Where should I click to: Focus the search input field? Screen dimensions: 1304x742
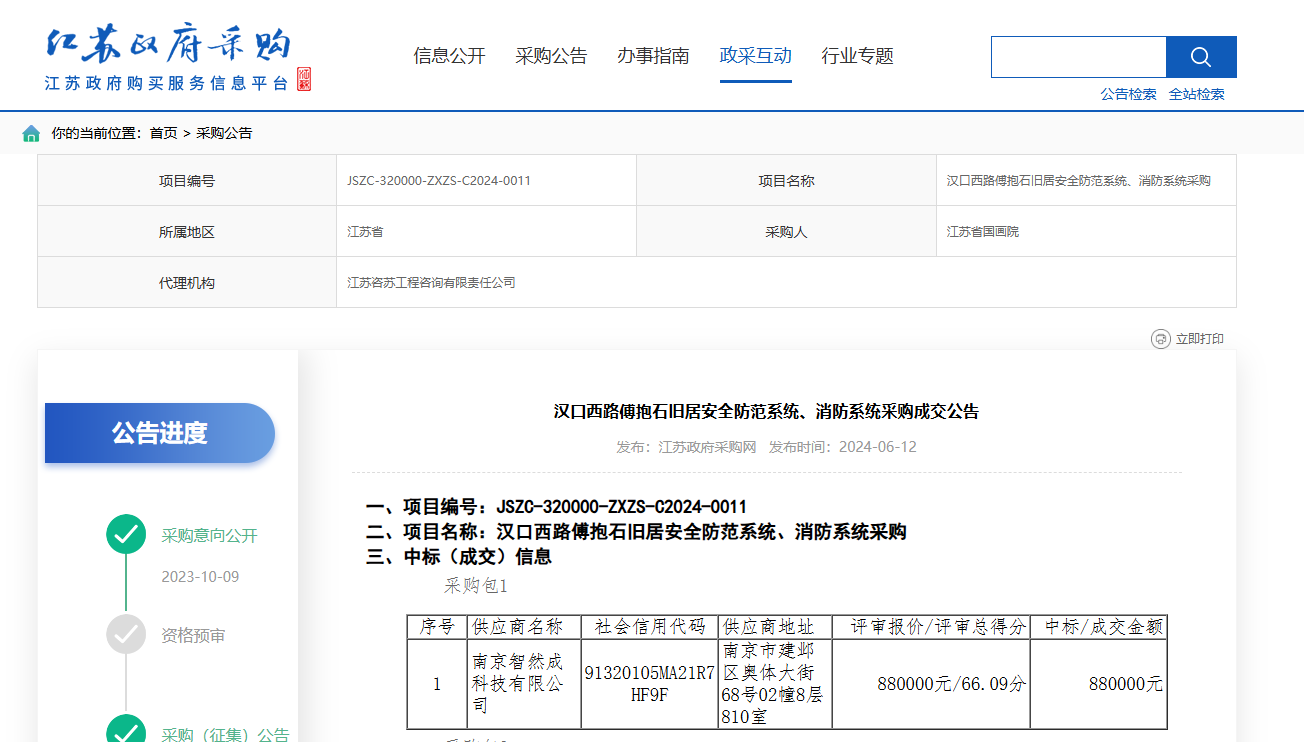1078,57
